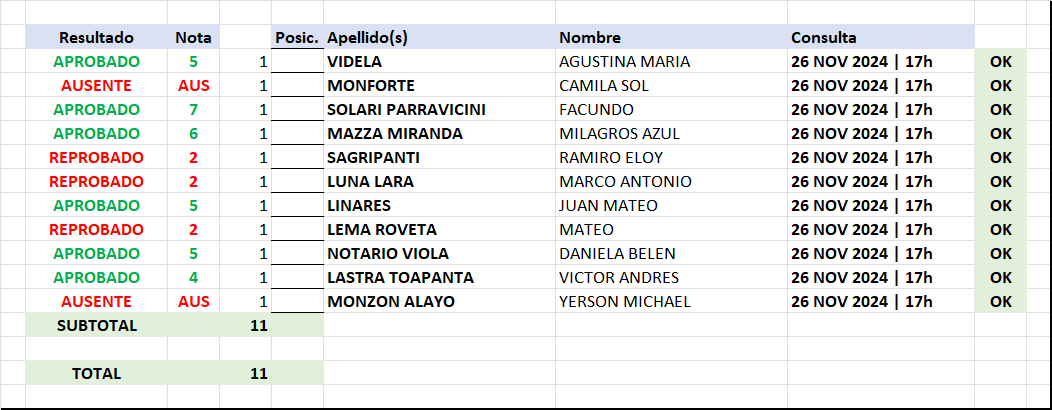Select the Consulta header cell
This screenshot has width=1052, height=410.
[881, 38]
